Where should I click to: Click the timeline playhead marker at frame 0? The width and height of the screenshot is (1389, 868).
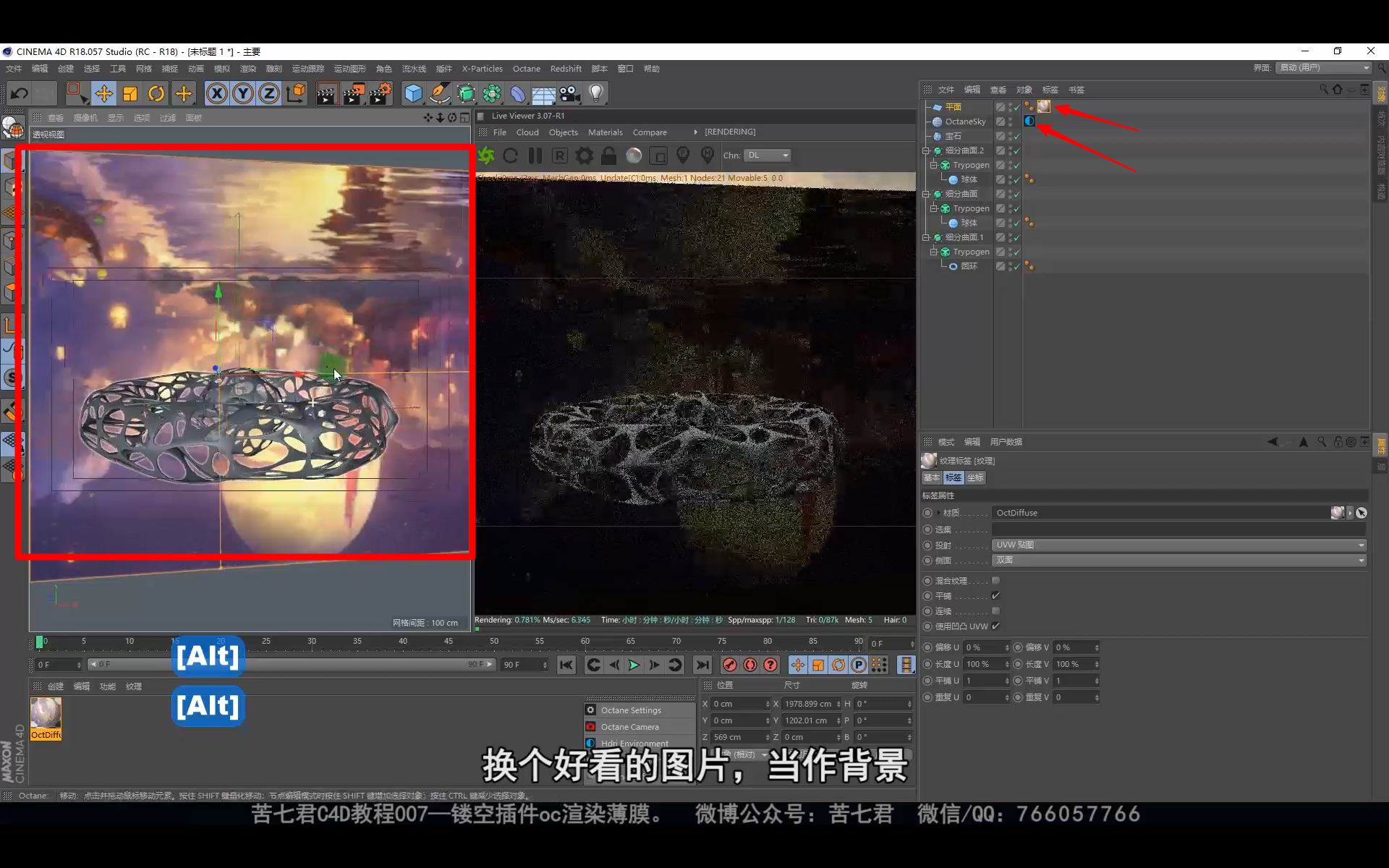[x=40, y=642]
